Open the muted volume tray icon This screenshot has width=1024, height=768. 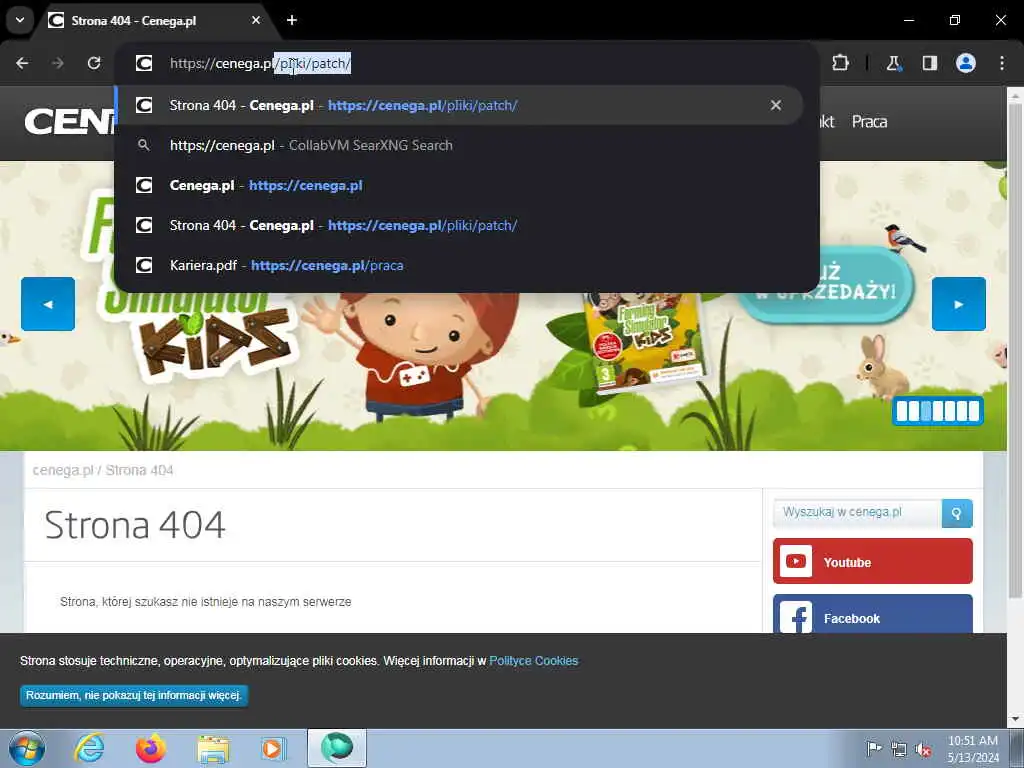coord(923,749)
